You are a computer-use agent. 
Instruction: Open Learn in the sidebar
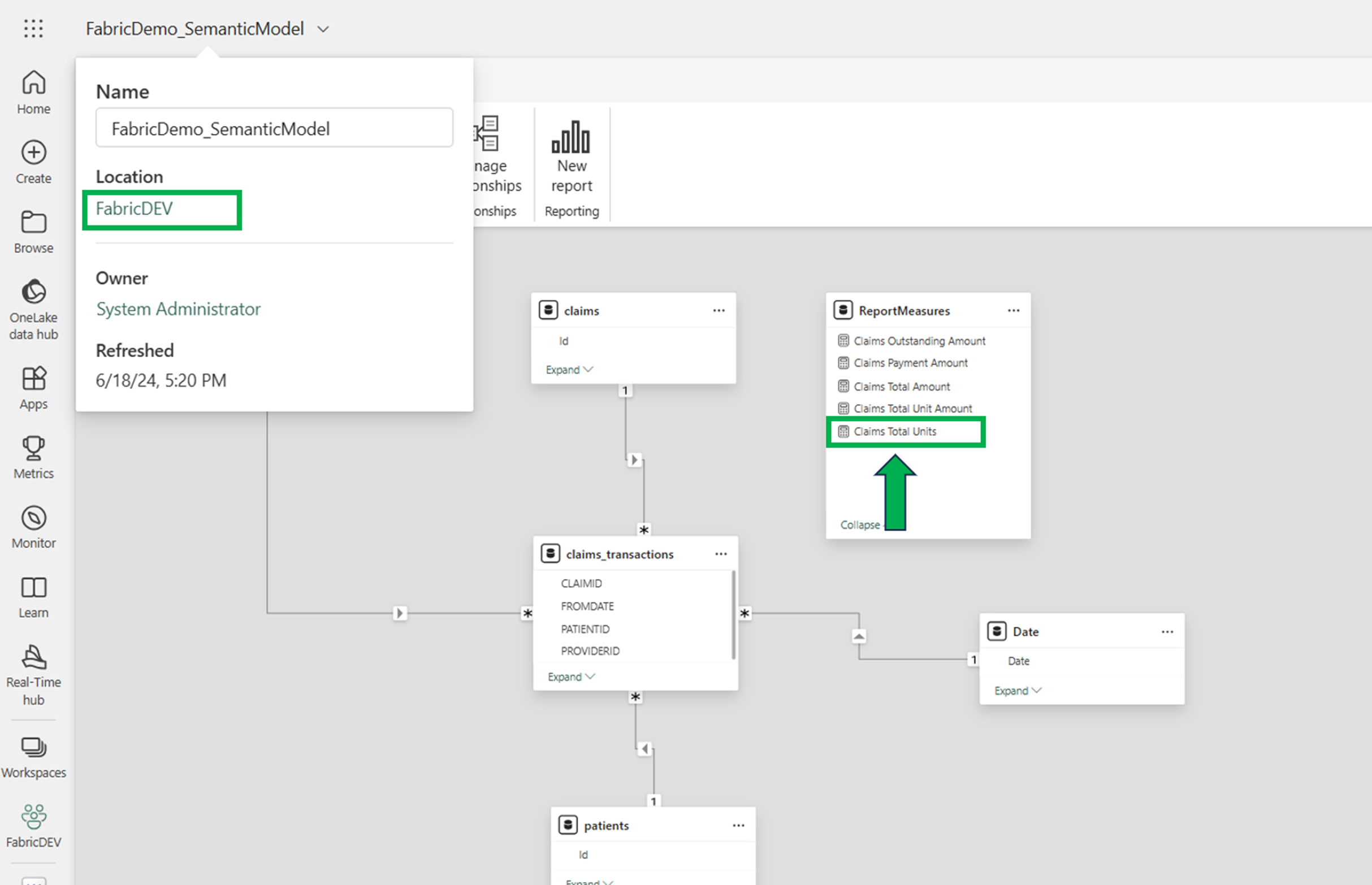click(33, 597)
